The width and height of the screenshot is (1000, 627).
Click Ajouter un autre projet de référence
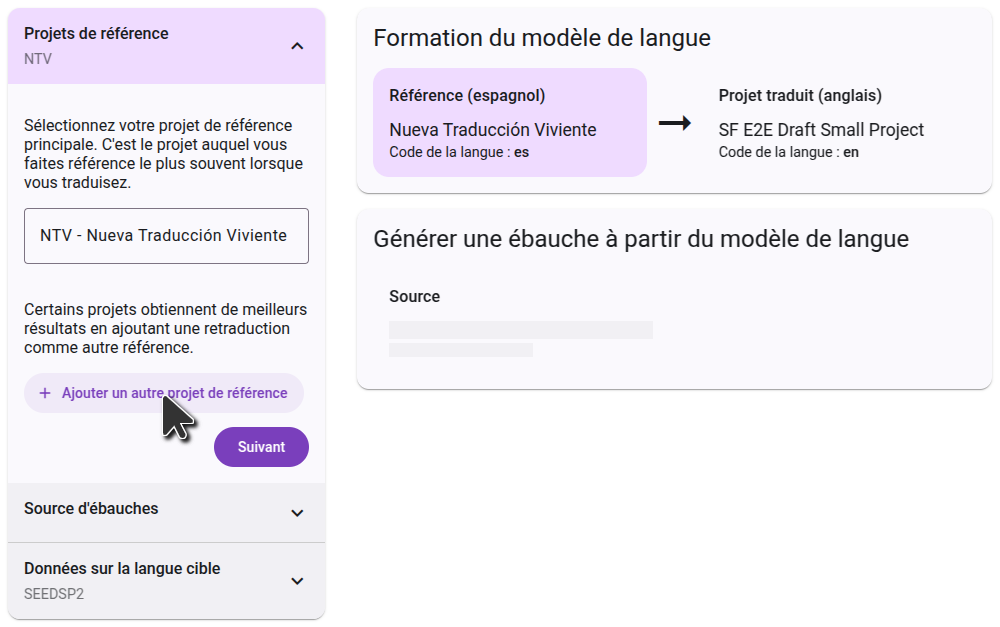pyautogui.click(x=174, y=393)
